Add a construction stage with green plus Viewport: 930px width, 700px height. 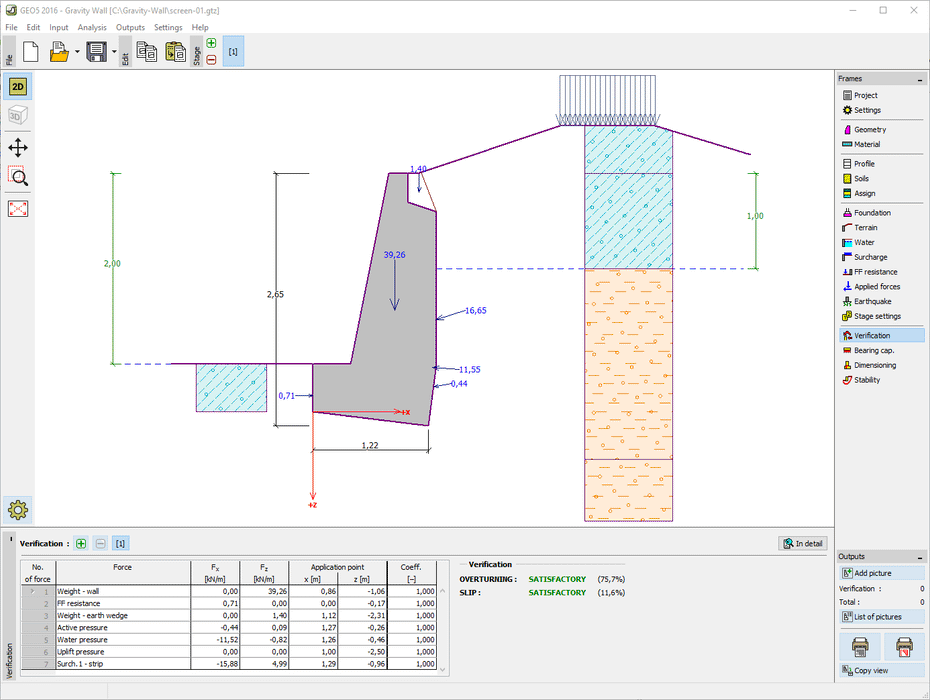[x=211, y=43]
